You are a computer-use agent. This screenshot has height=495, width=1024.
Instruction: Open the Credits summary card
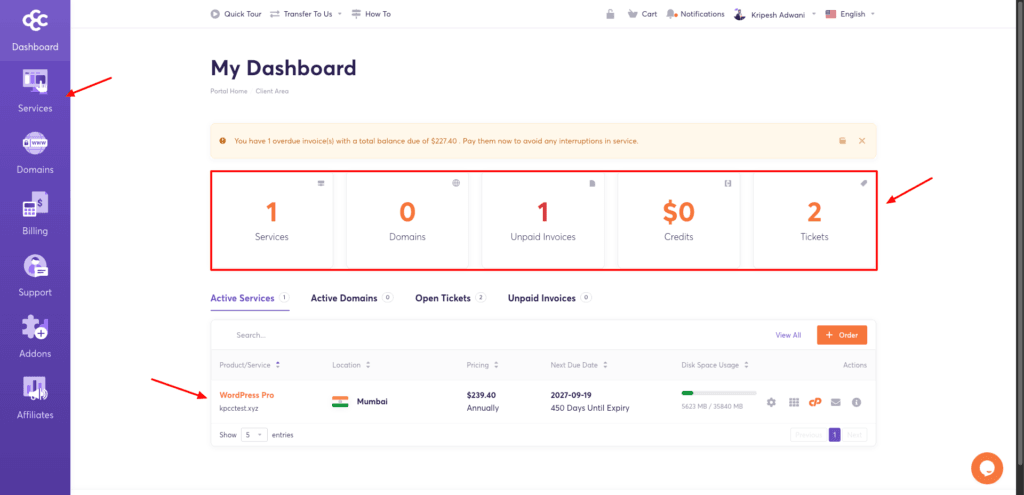[x=679, y=220]
